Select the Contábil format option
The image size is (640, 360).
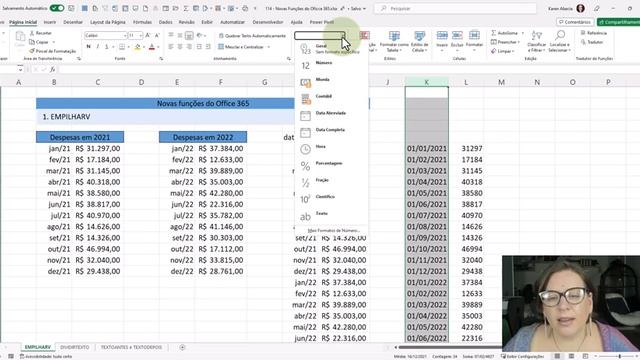(331, 99)
